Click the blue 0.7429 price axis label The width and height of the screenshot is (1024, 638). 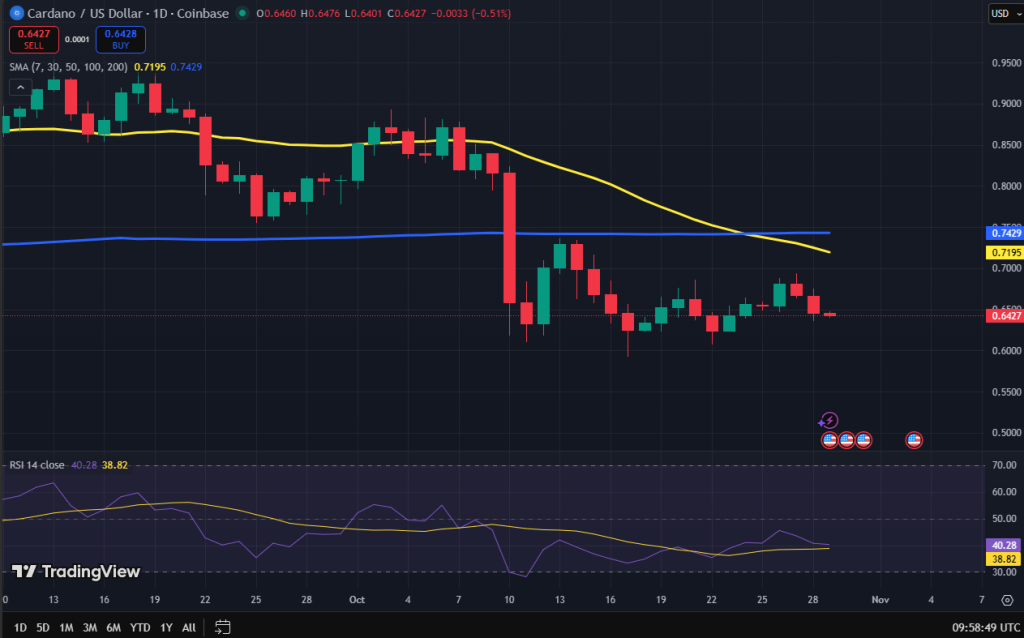pos(1004,233)
